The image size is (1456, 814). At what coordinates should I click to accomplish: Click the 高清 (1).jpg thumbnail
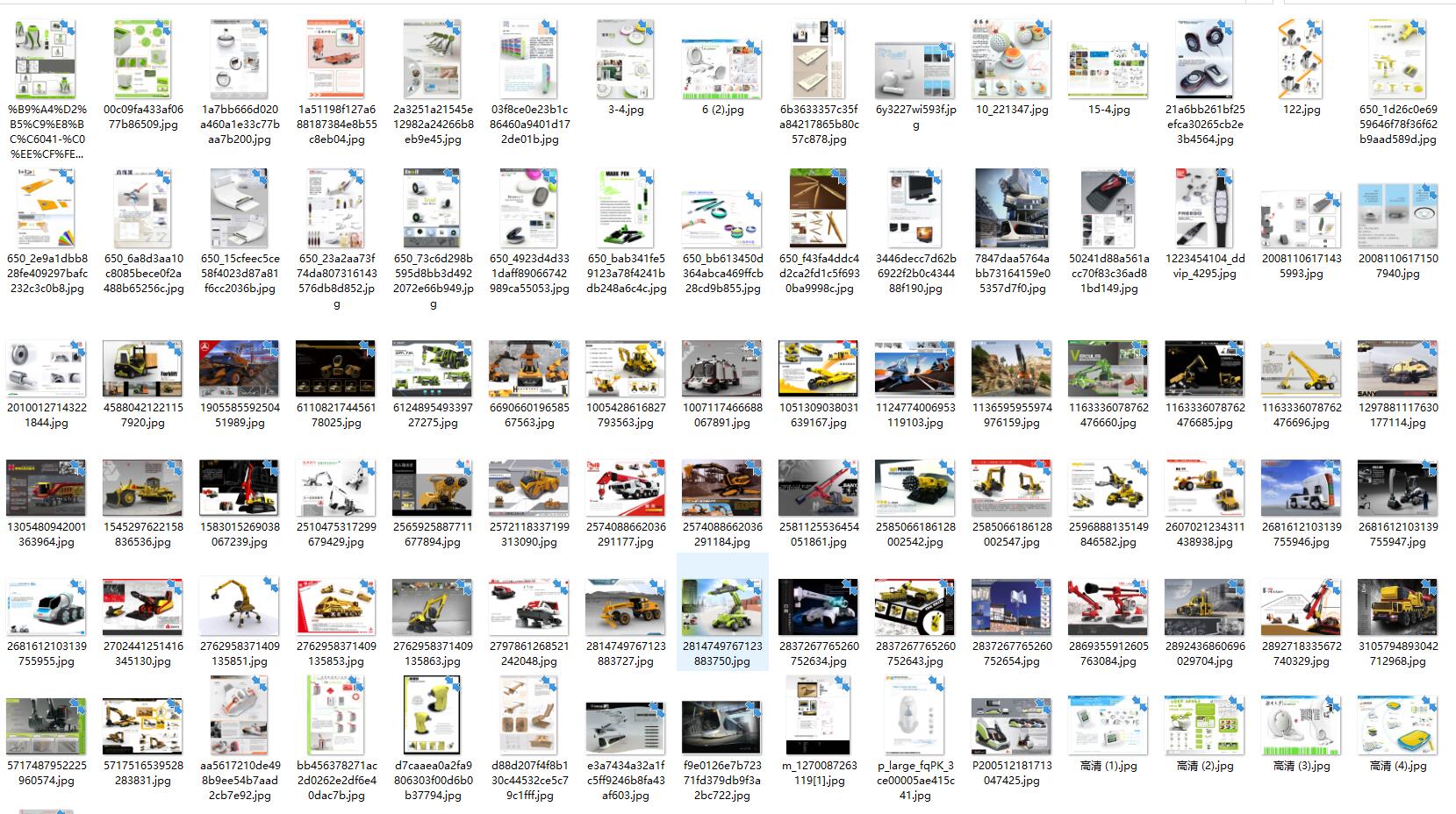[1108, 725]
